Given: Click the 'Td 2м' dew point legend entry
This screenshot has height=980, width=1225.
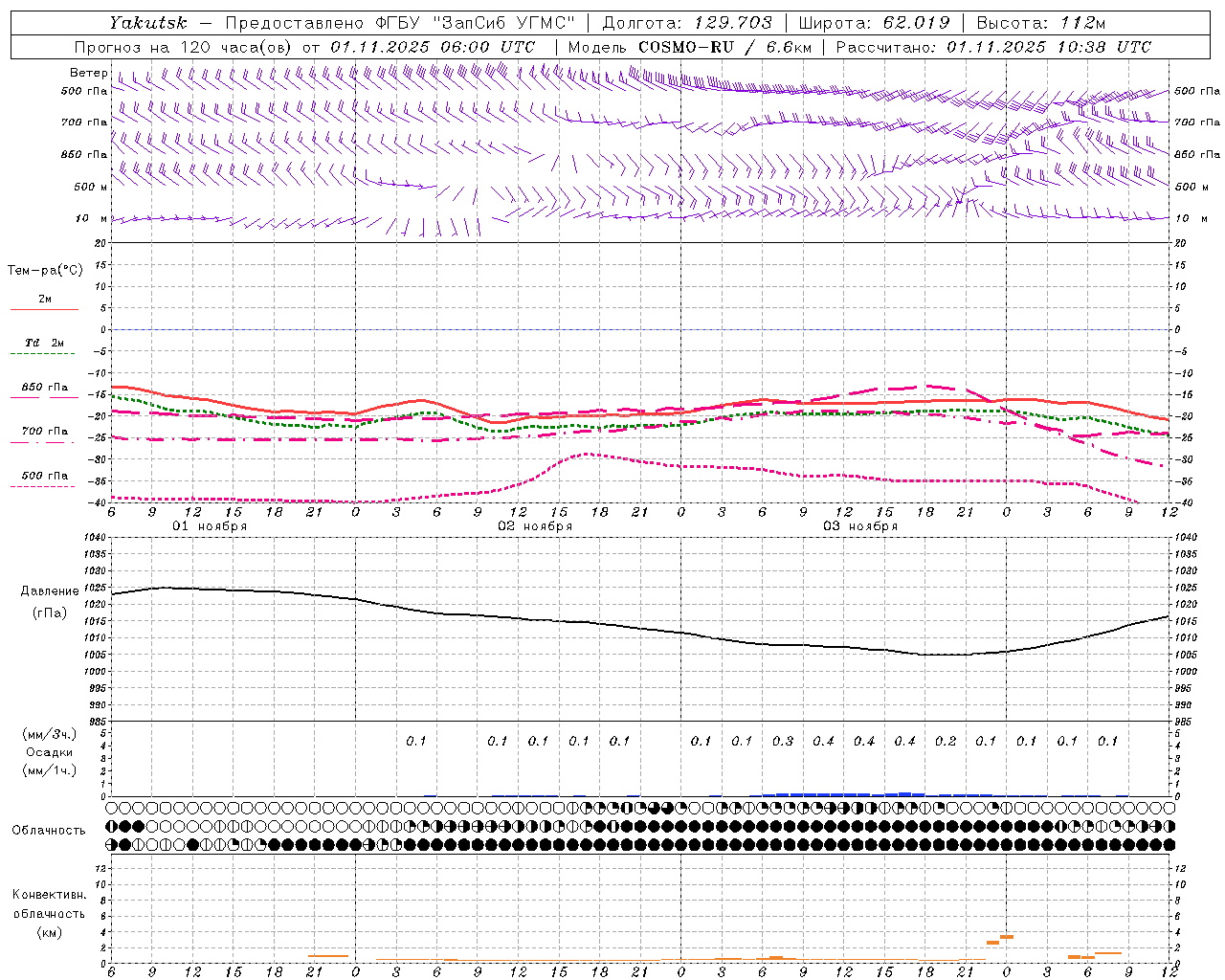Looking at the screenshot, I should (x=44, y=343).
